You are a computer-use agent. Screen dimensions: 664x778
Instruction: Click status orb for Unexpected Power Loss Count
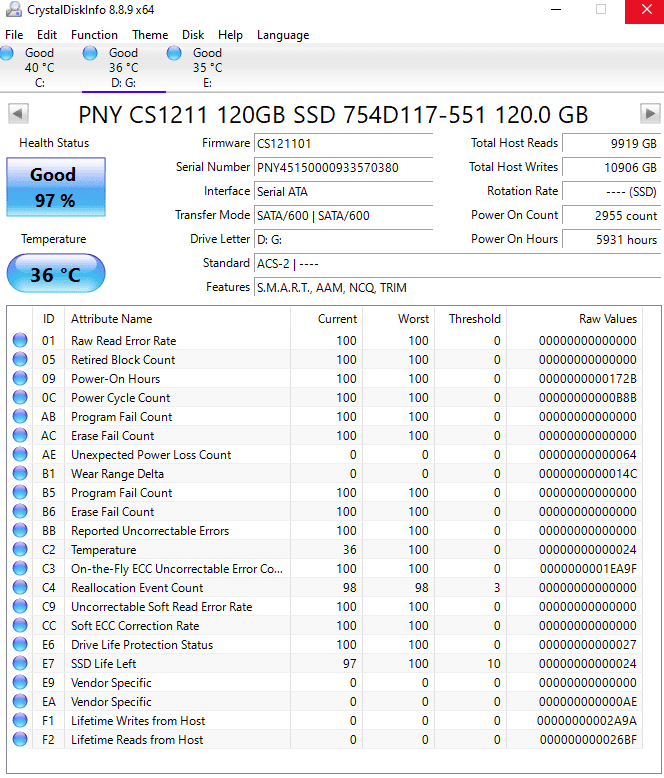[x=20, y=454]
